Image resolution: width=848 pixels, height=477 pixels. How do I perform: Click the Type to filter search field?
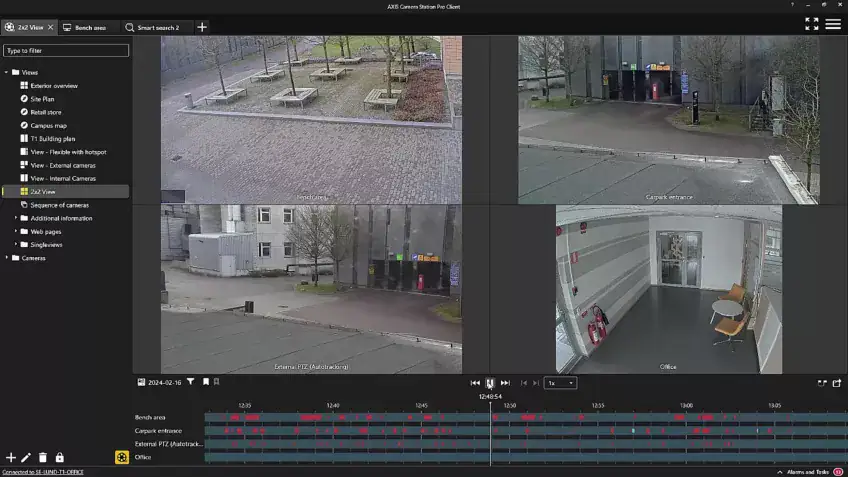point(66,50)
